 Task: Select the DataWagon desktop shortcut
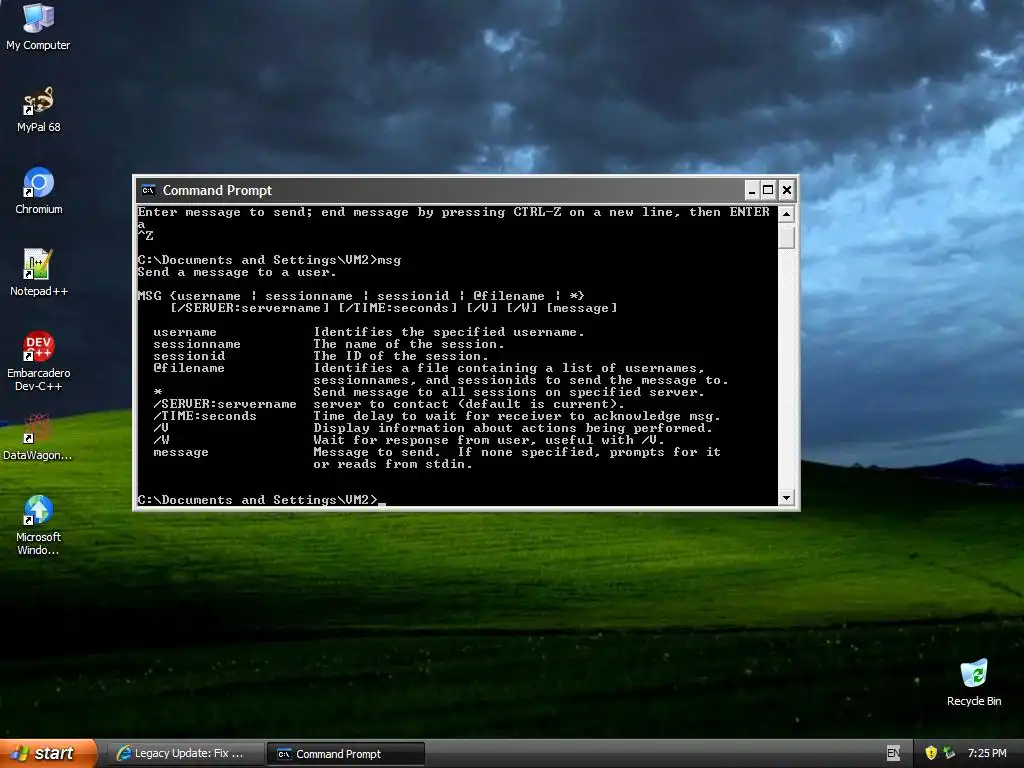[x=38, y=438]
